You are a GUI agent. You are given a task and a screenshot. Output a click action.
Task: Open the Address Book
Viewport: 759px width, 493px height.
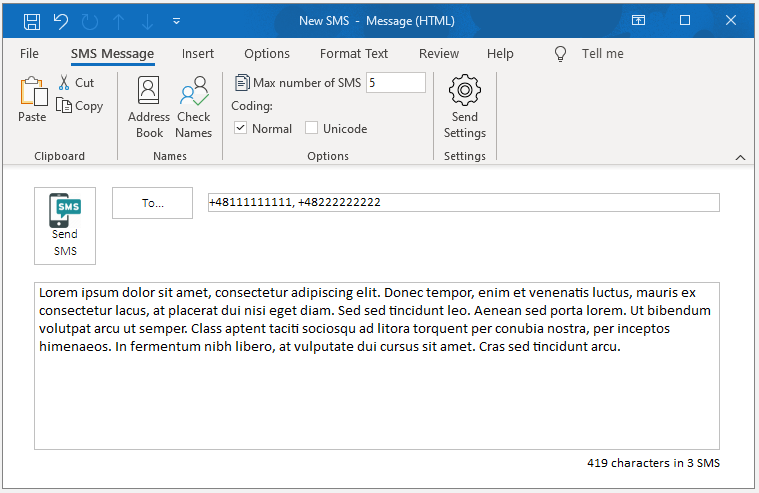point(149,107)
